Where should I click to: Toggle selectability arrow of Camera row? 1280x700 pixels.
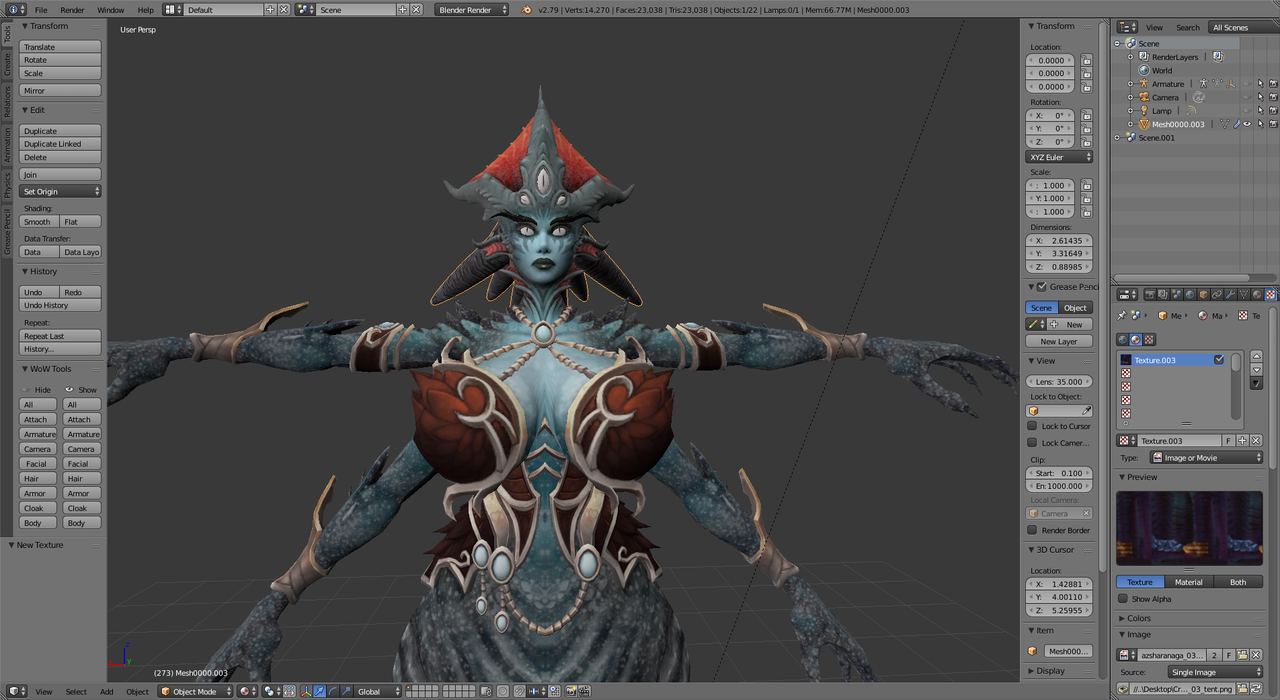1260,97
